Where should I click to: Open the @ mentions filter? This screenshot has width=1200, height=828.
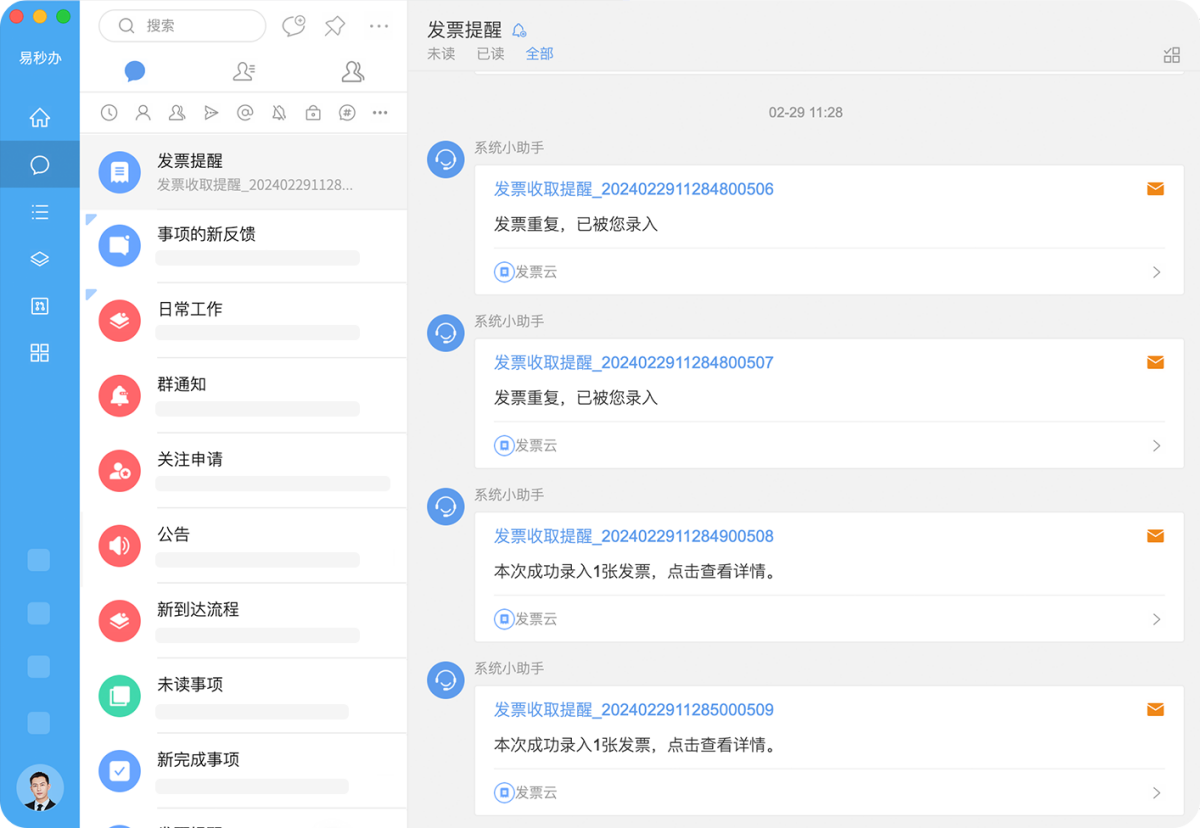(246, 112)
